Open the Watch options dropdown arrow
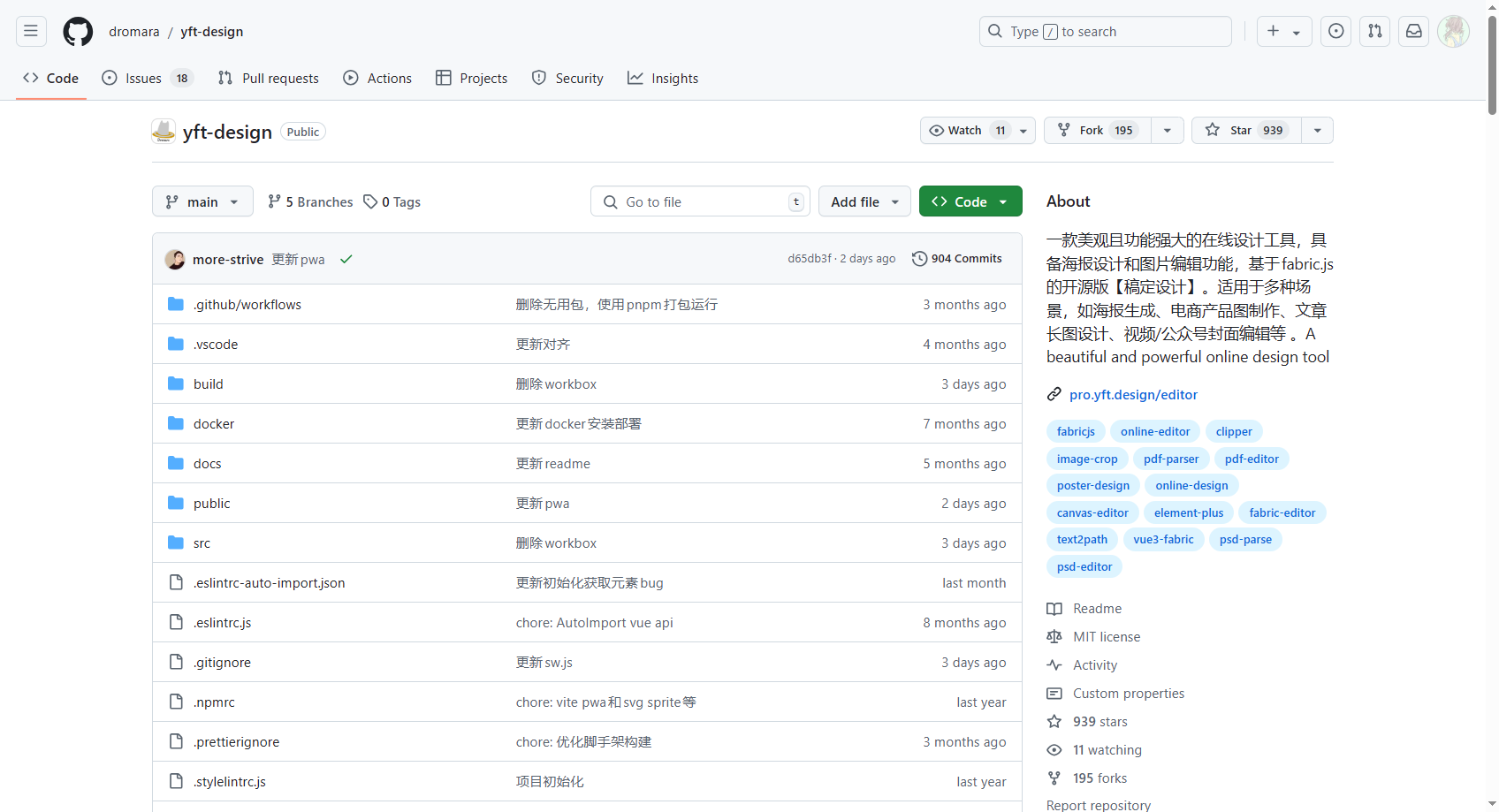Screen dimensions: 1499x812 1023,130
